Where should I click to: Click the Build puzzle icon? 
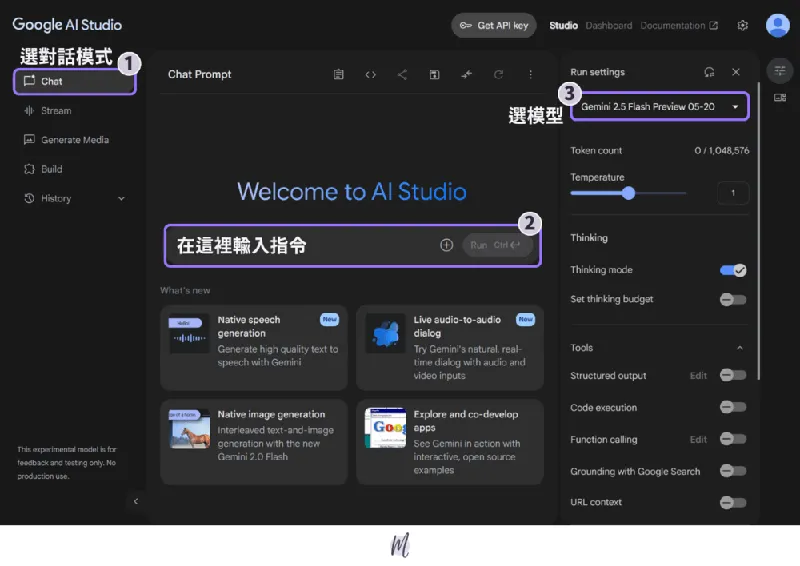click(29, 169)
